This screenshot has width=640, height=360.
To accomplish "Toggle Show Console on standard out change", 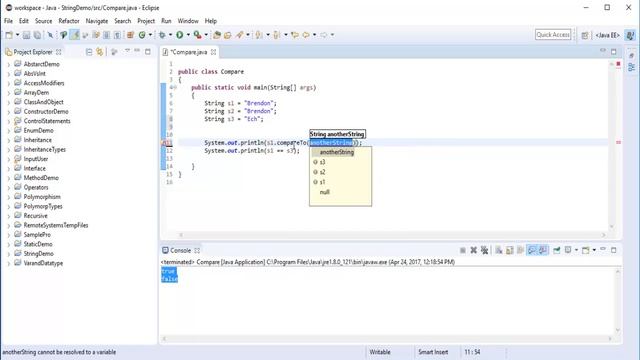I will click(532, 250).
